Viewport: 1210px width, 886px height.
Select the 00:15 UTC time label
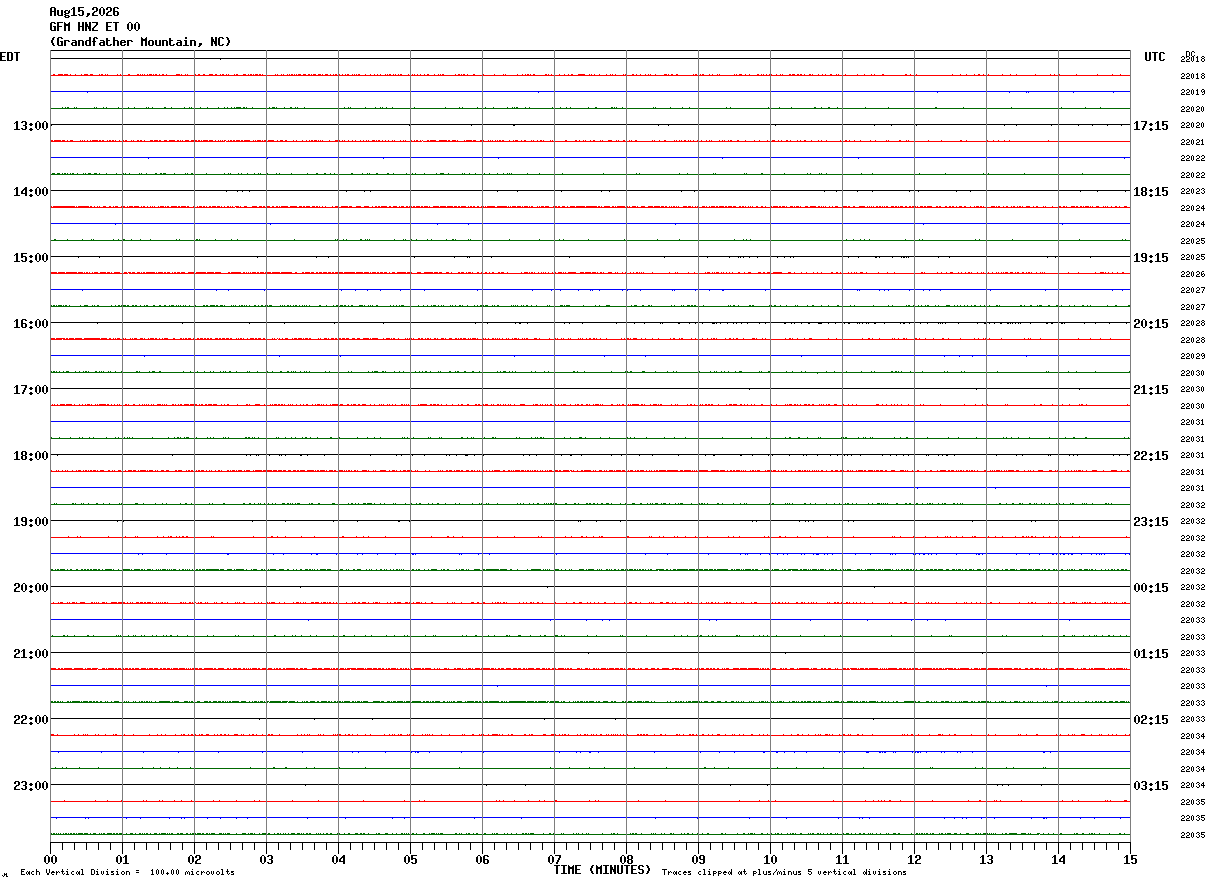(1150, 588)
